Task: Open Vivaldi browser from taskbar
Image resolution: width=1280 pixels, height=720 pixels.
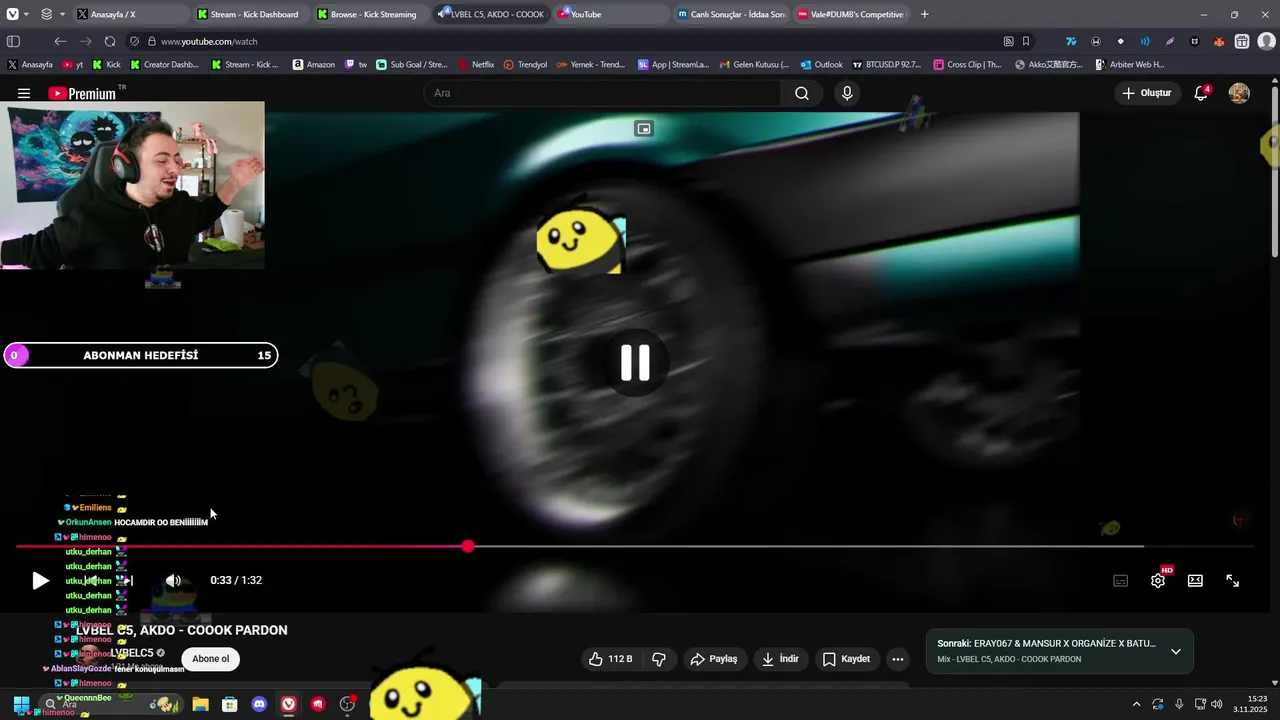Action: (288, 704)
